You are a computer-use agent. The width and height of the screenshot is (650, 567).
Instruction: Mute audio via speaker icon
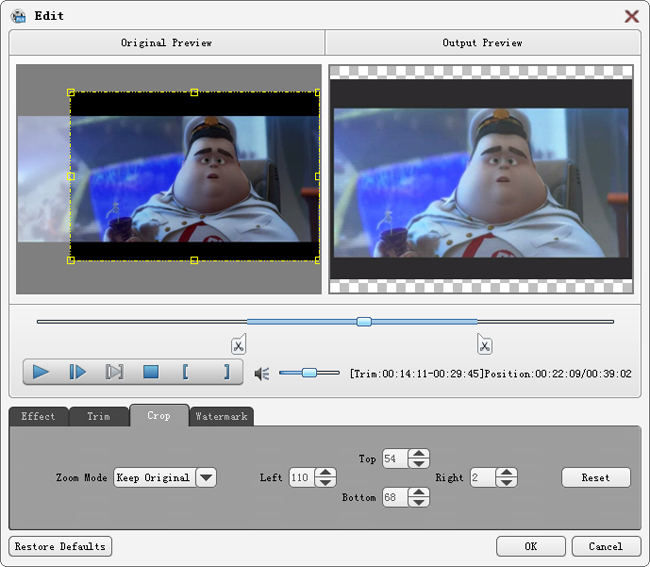point(262,374)
